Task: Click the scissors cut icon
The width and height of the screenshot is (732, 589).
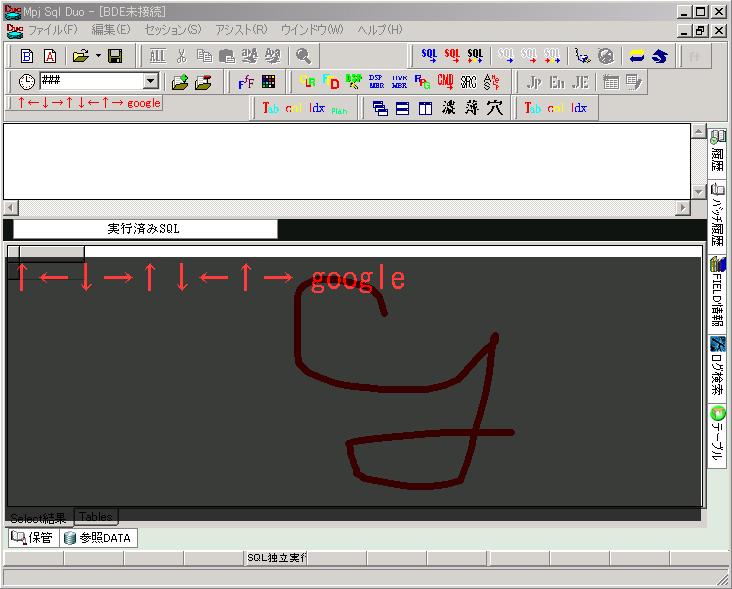Action: point(181,56)
